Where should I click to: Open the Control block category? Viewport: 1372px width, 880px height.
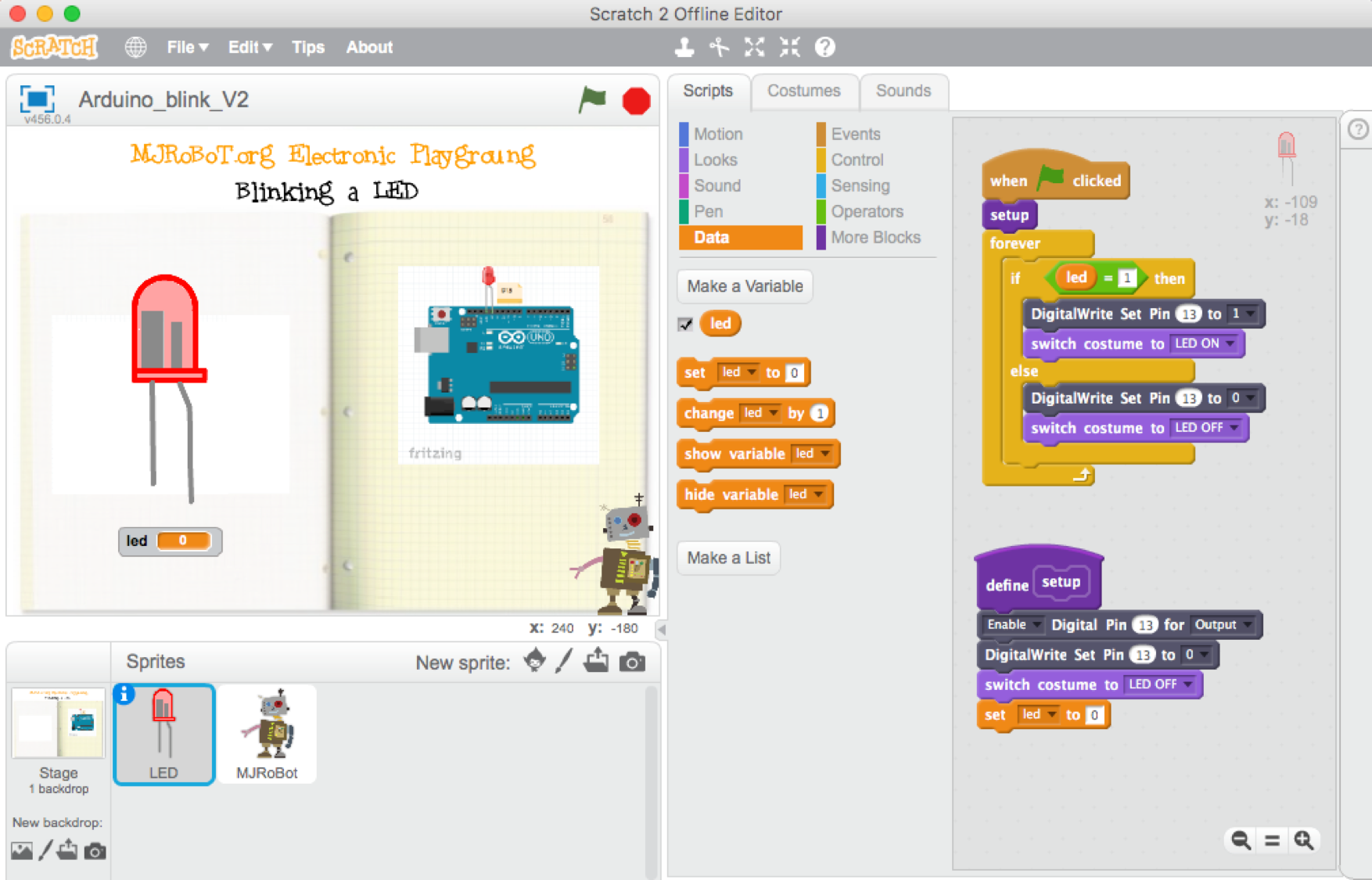pos(857,160)
